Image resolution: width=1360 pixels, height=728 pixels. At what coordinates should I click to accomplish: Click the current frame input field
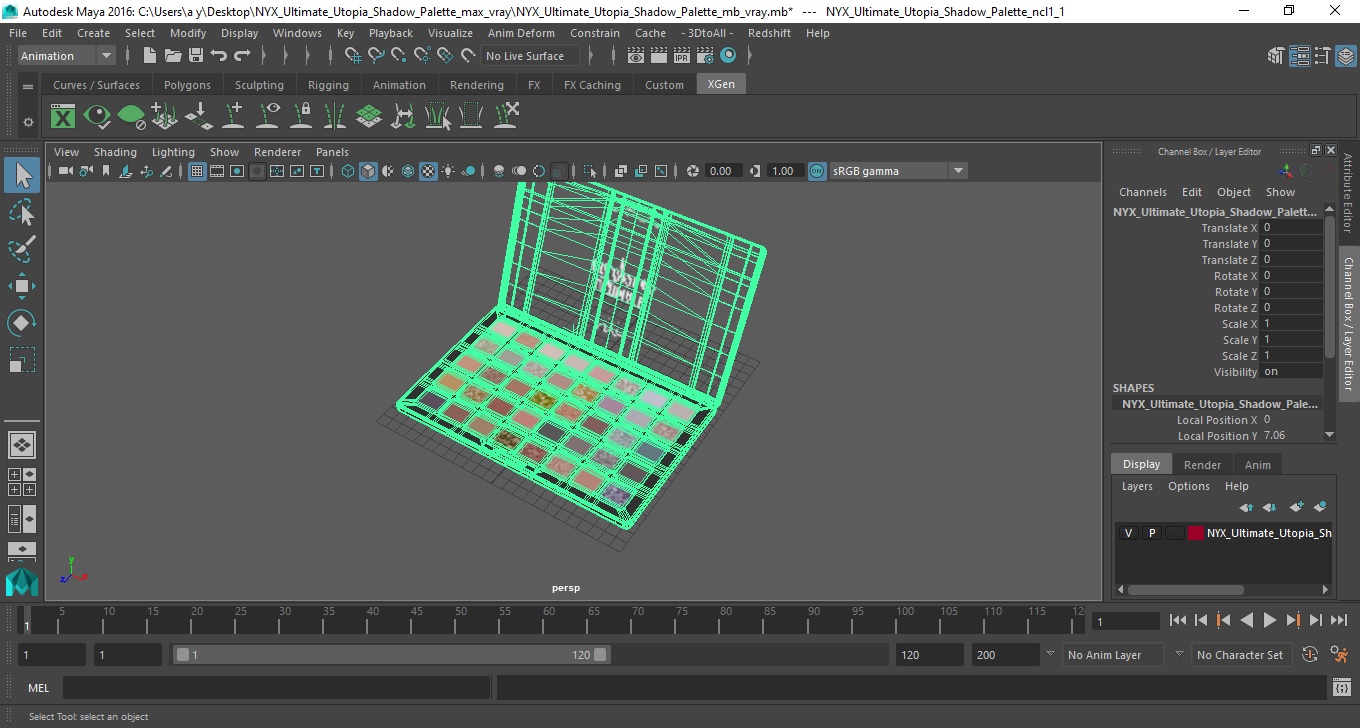click(1126, 621)
